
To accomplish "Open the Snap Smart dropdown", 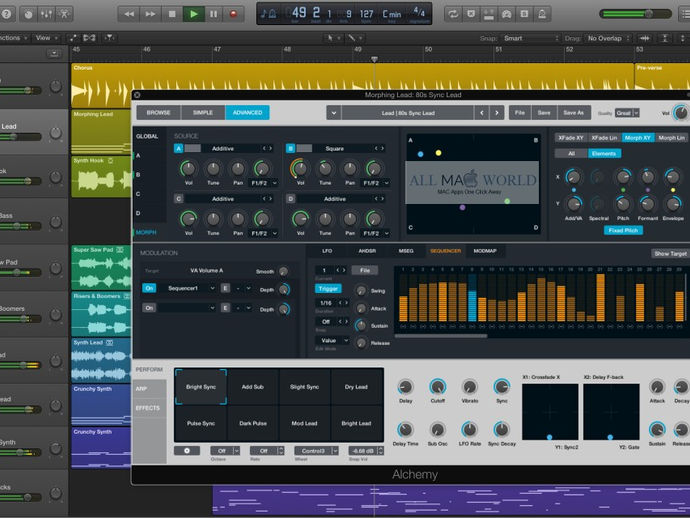I will point(530,38).
